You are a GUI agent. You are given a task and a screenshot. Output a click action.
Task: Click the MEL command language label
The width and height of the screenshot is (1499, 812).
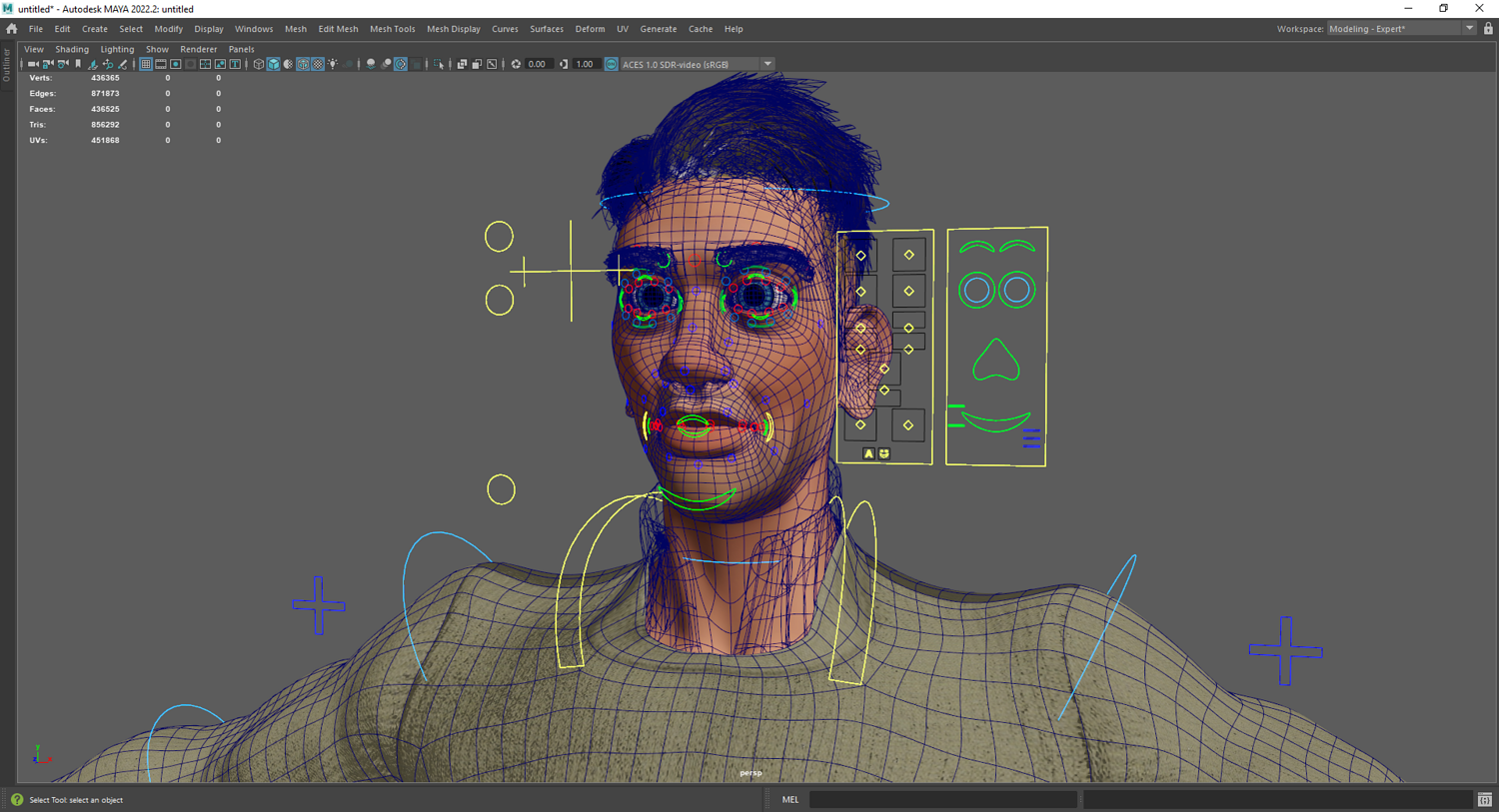790,800
